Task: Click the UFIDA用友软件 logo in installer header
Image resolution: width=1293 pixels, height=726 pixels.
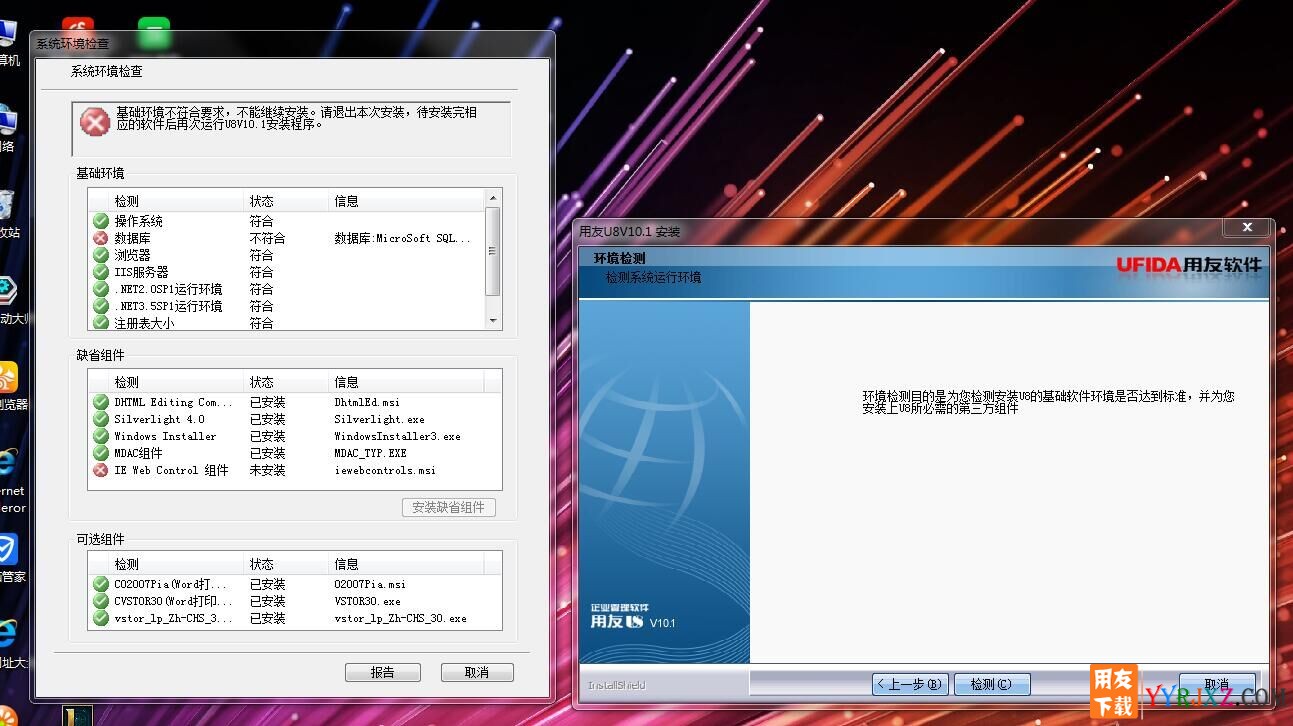Action: 1189,265
